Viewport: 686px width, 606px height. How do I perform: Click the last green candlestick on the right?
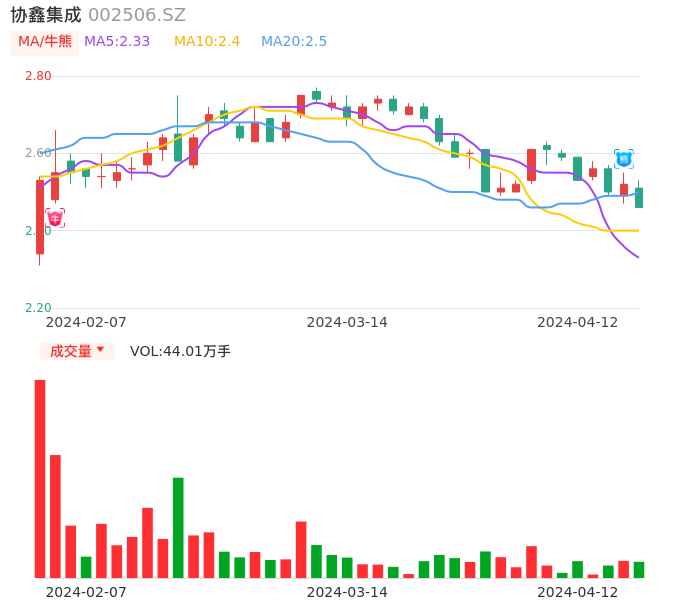[x=639, y=197]
